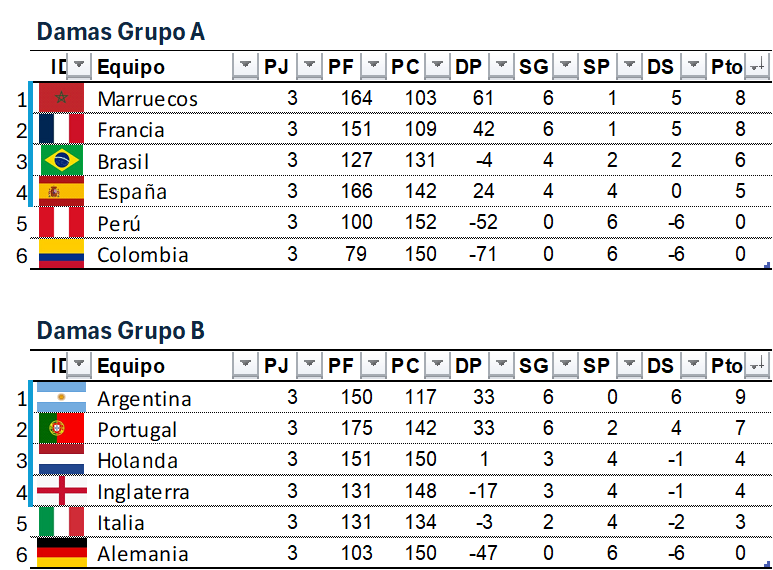Select the Marruecos team name cell
Image resolution: width=773 pixels, height=570 pixels.
(x=147, y=98)
